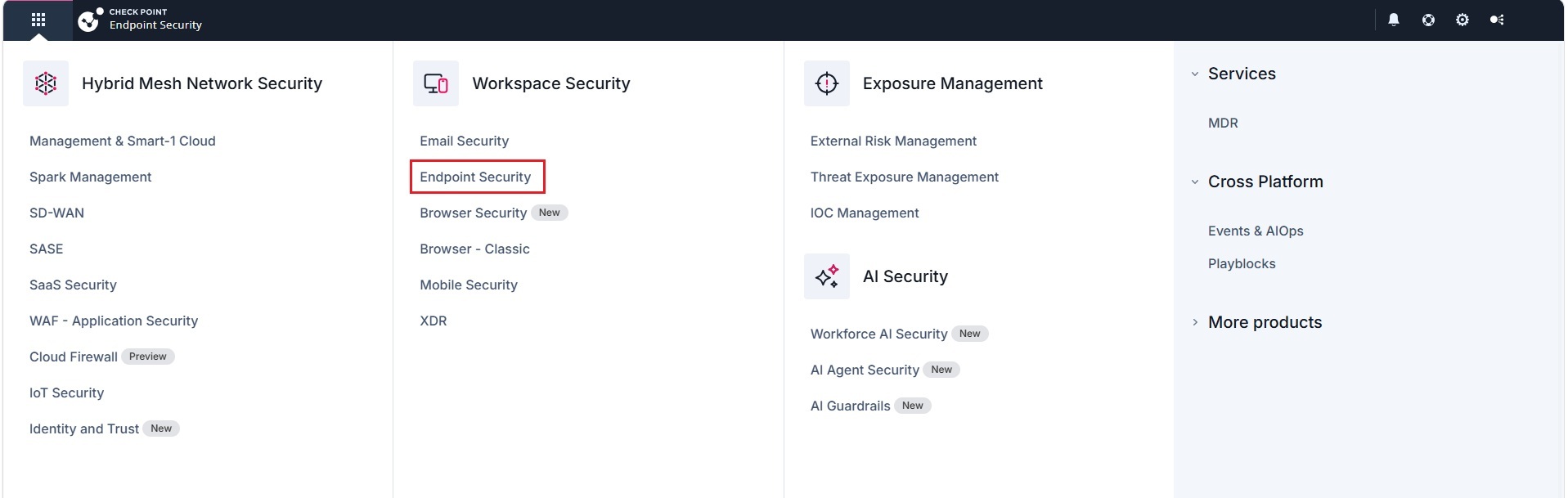Collapse the Services section chevron
The image size is (1568, 498).
(1195, 74)
